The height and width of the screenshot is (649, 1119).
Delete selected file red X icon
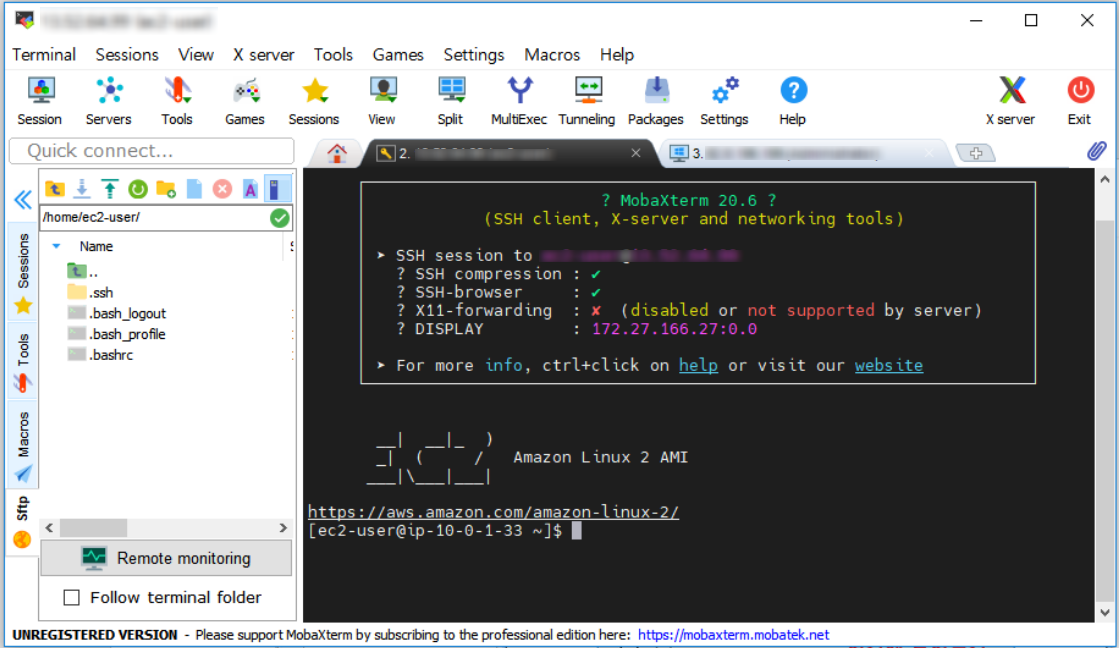click(223, 189)
